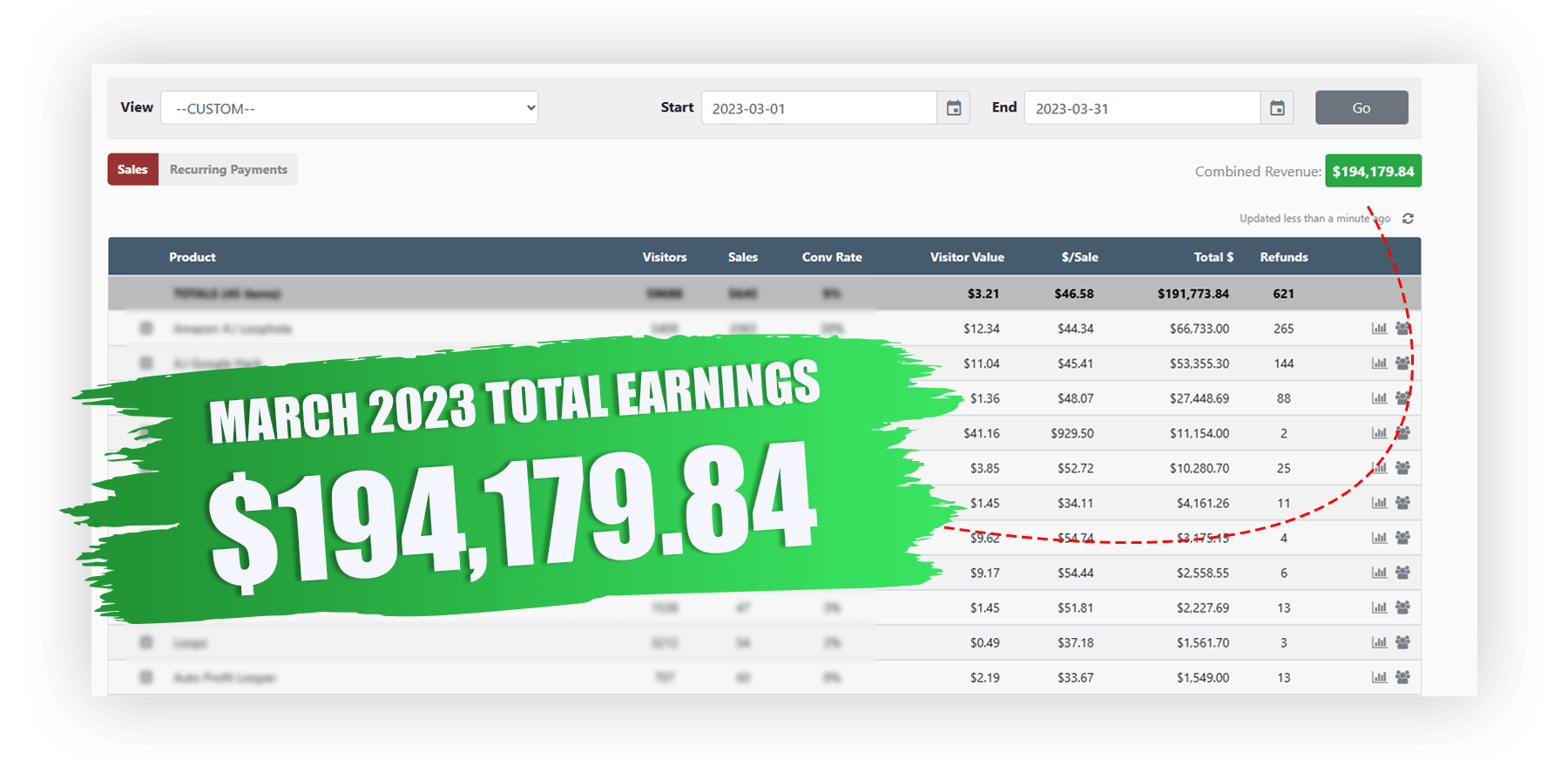
Task: Open chart icon for the $2,227.69 row
Action: click(x=1379, y=607)
